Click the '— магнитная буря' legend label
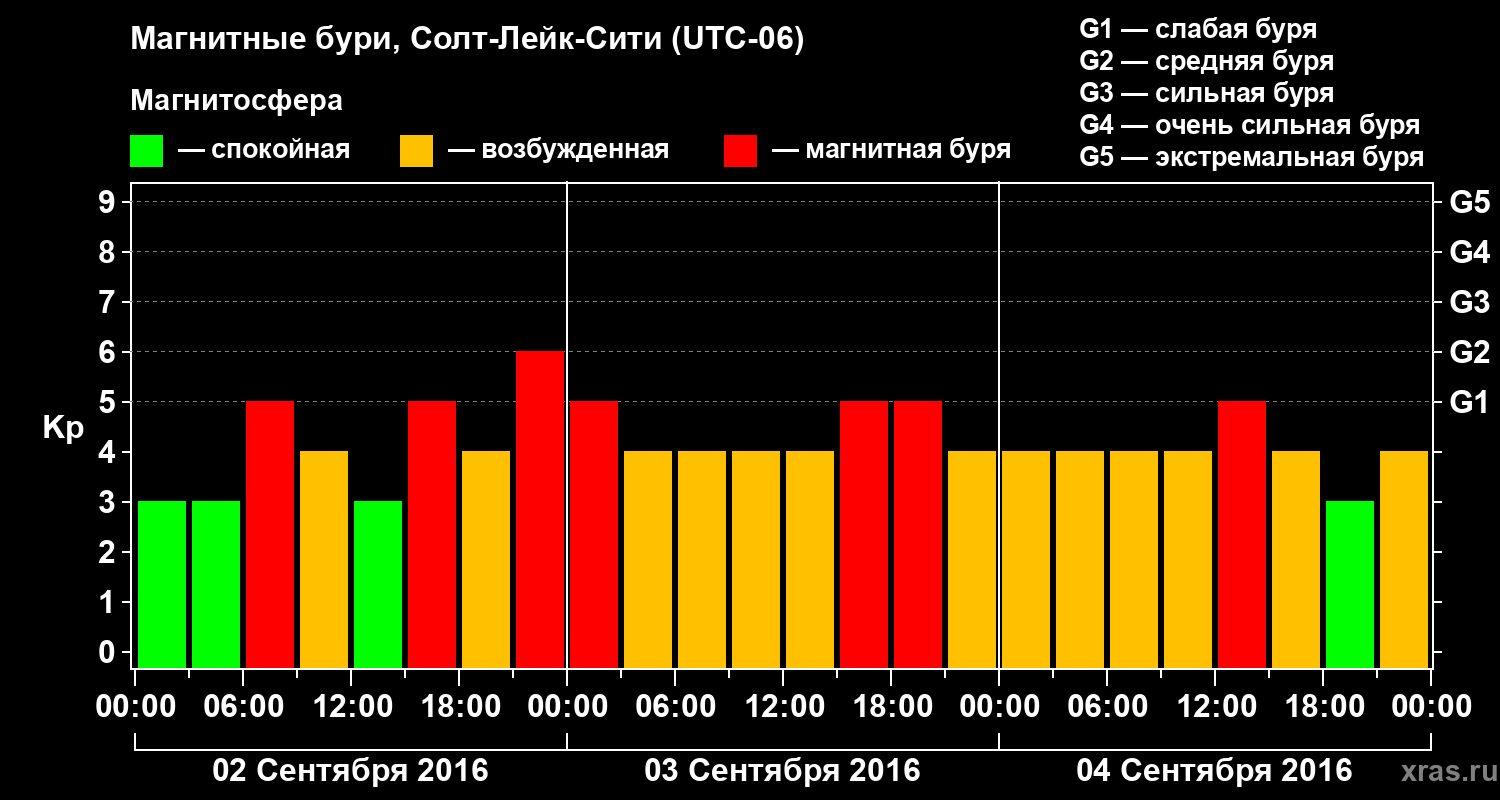Screen dimensions: 1500x800 891,150
